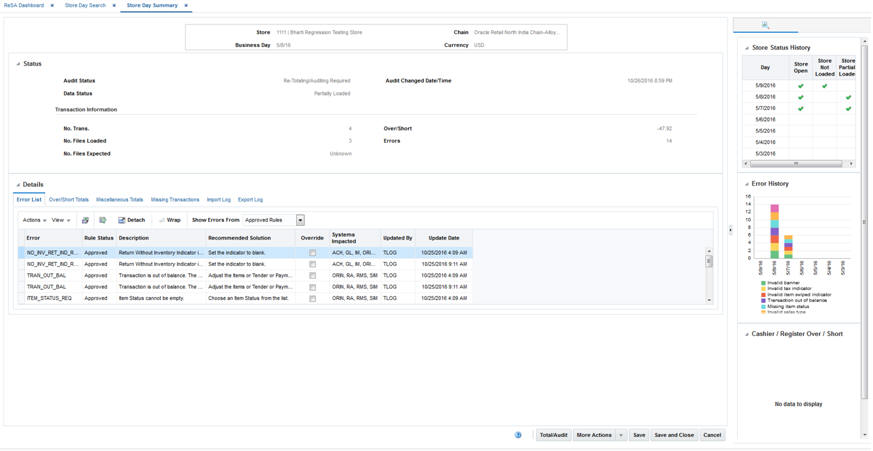
Task: Sort by the Error column header
Action: click(52, 238)
